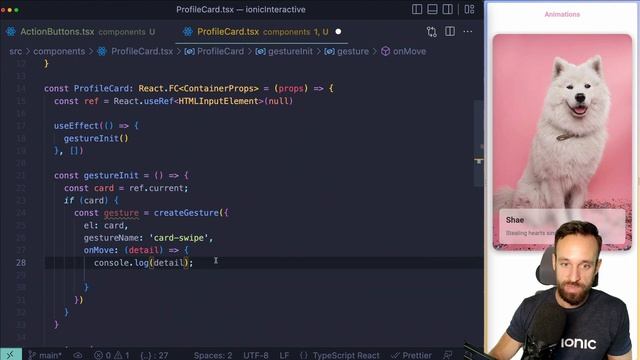The height and width of the screenshot is (360, 640).
Task: Split editor right icon
Action: (x=450, y=31)
